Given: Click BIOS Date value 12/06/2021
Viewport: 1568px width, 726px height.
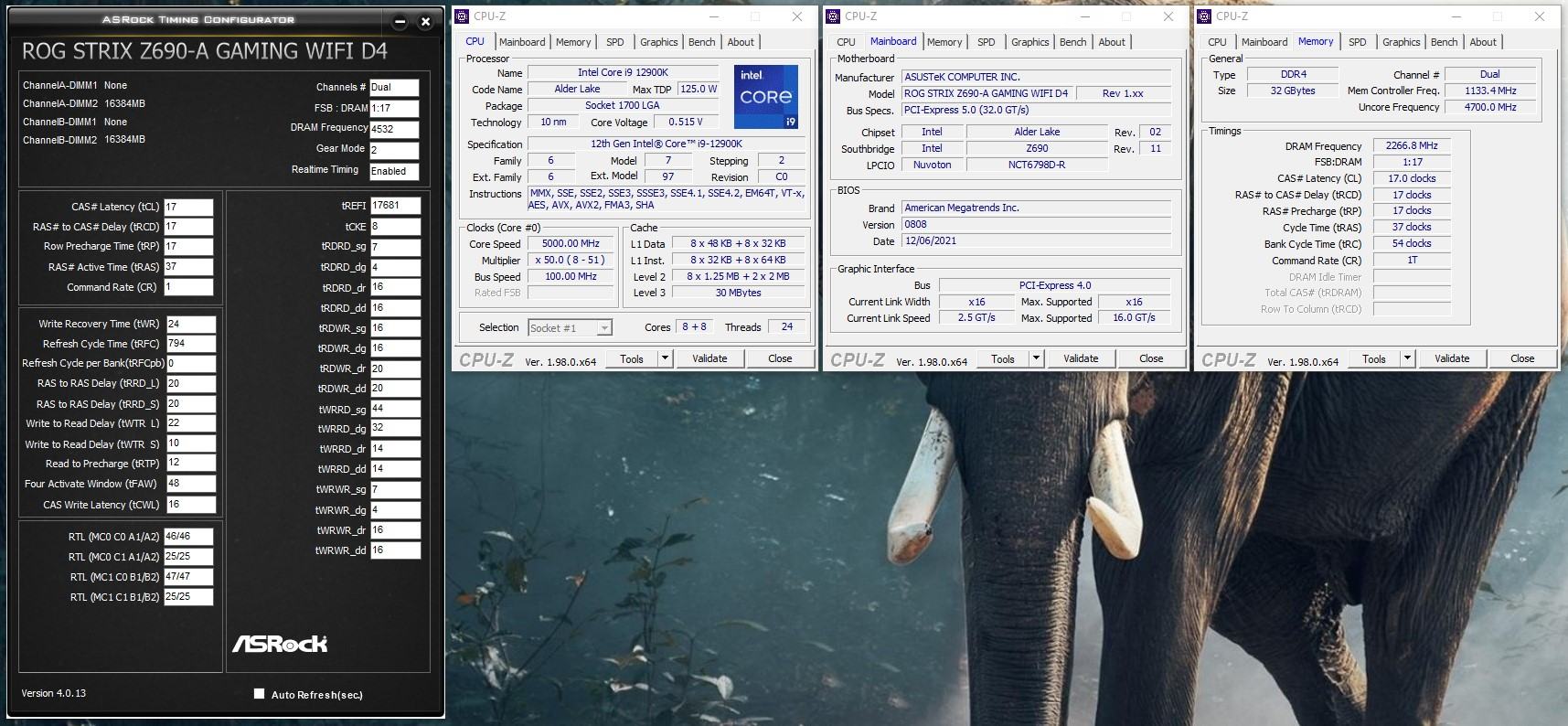Looking at the screenshot, I should click(1036, 241).
